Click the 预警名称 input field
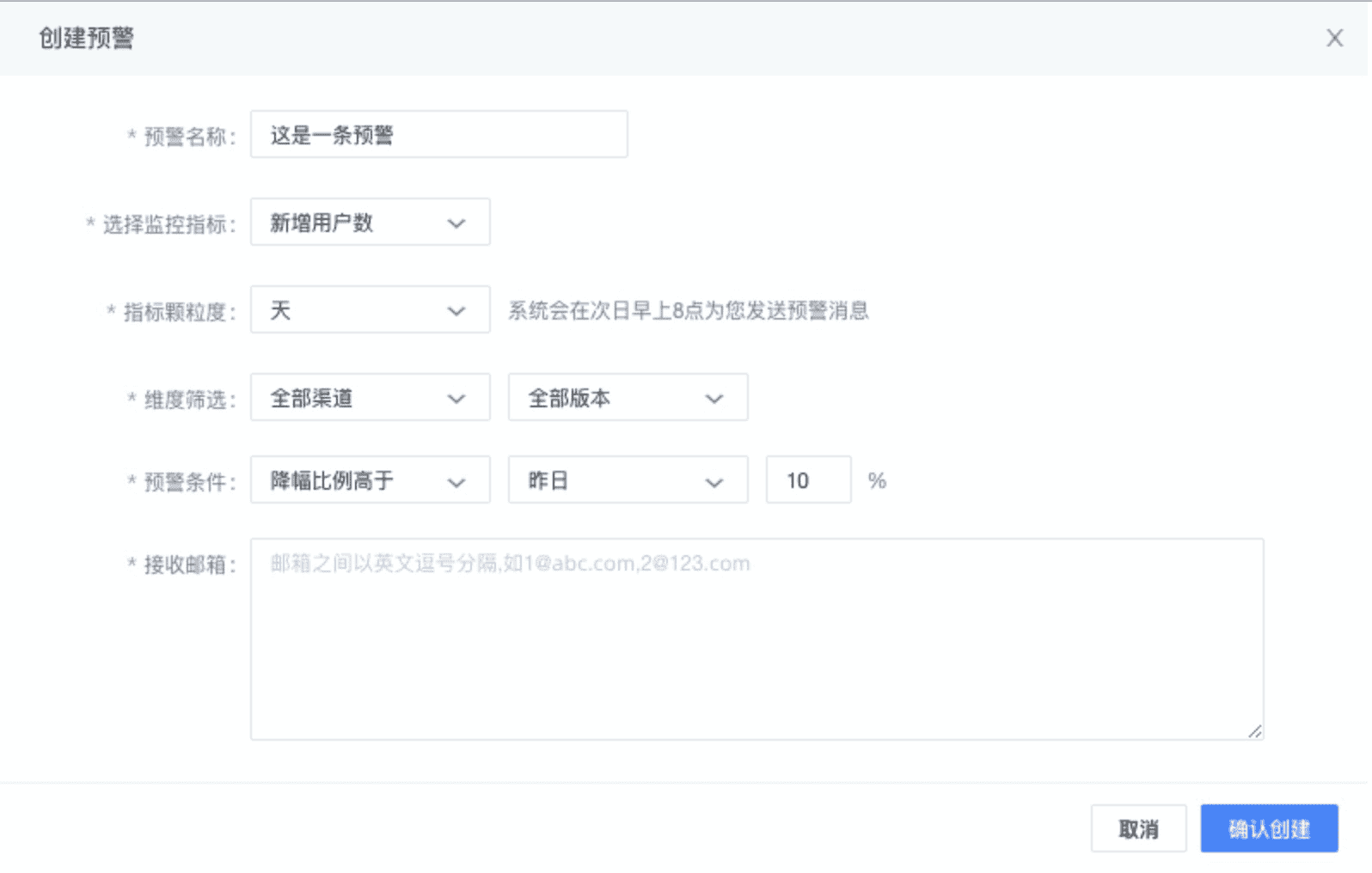This screenshot has height=873, width=1372. [438, 134]
